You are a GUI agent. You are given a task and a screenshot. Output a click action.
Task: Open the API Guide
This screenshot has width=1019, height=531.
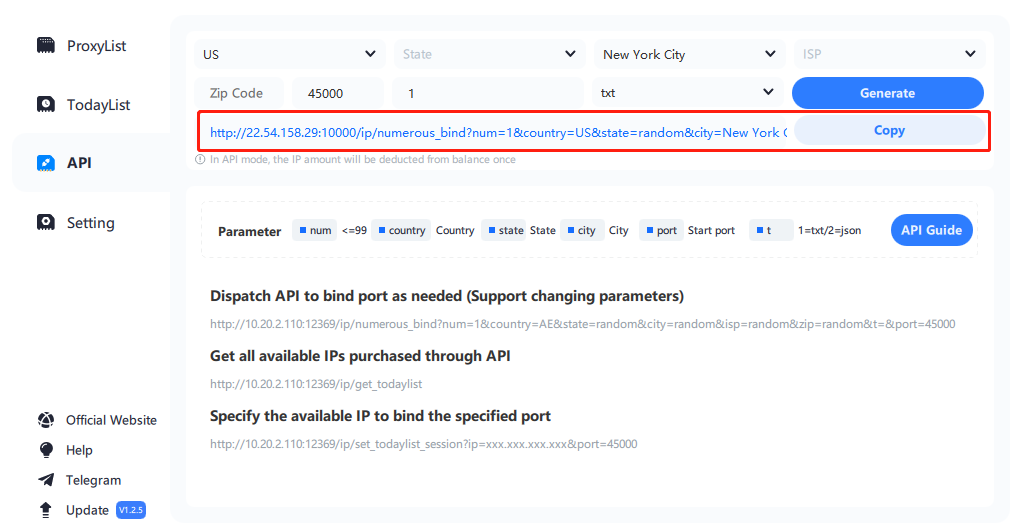931,230
